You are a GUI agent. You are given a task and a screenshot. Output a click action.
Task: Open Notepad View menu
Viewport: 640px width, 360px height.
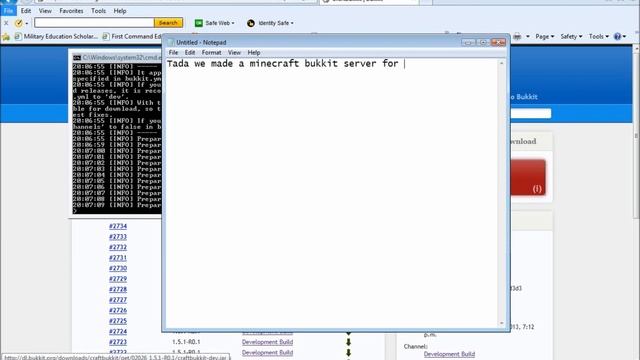(x=234, y=53)
